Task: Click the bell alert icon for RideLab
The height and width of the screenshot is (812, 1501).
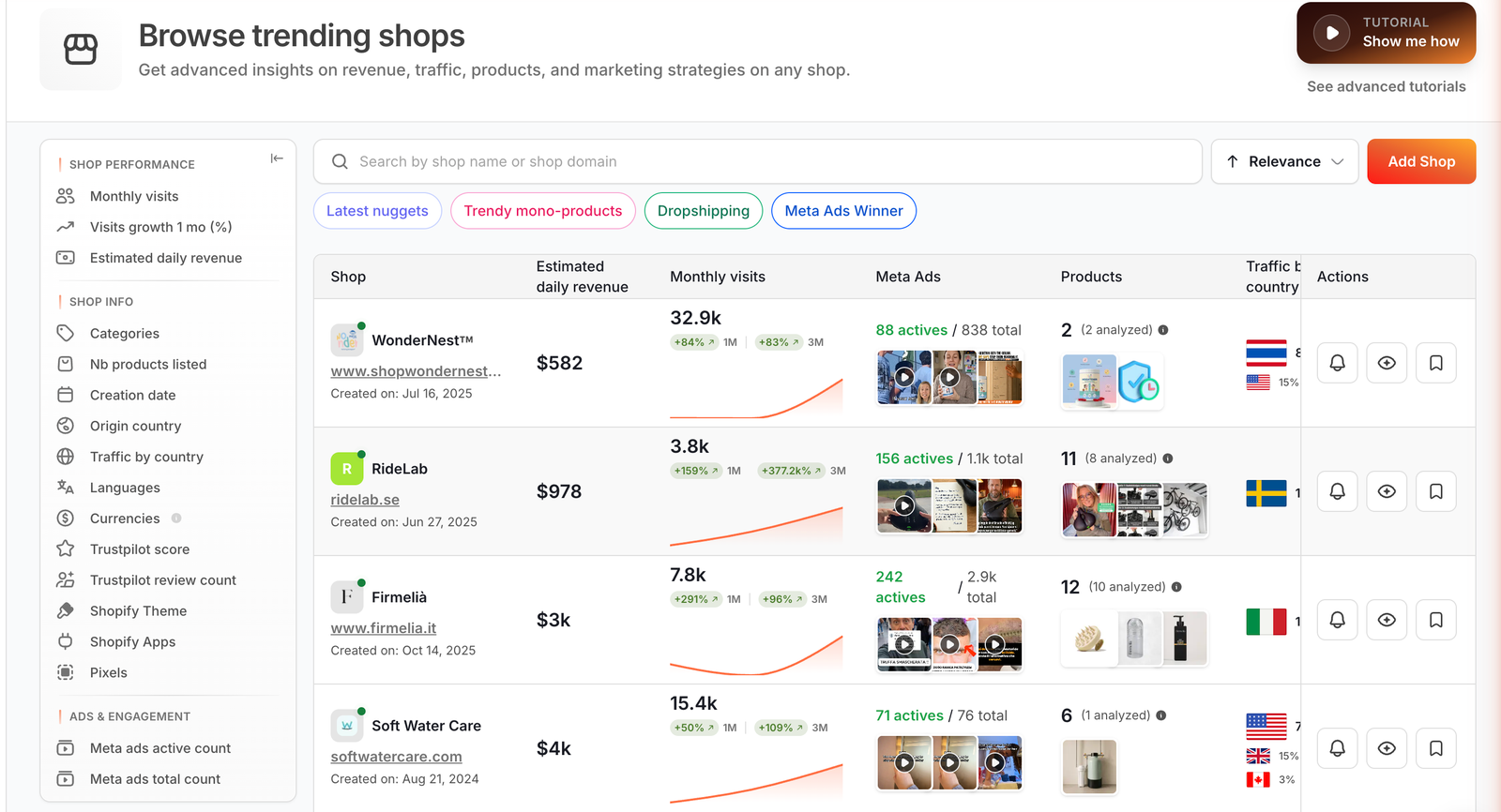Action: (x=1338, y=491)
